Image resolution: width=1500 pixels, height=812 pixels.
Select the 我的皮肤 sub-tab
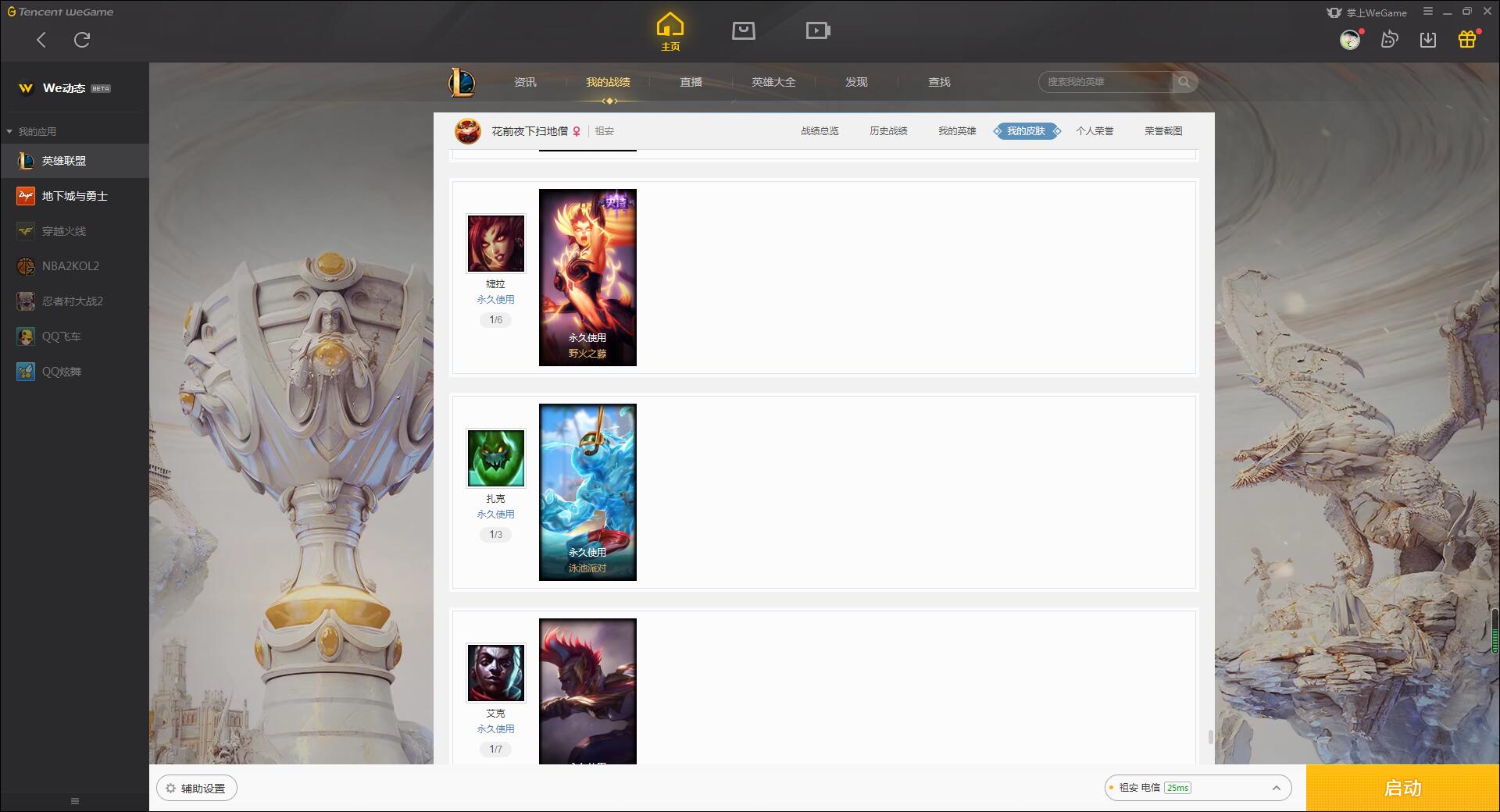pyautogui.click(x=1026, y=131)
